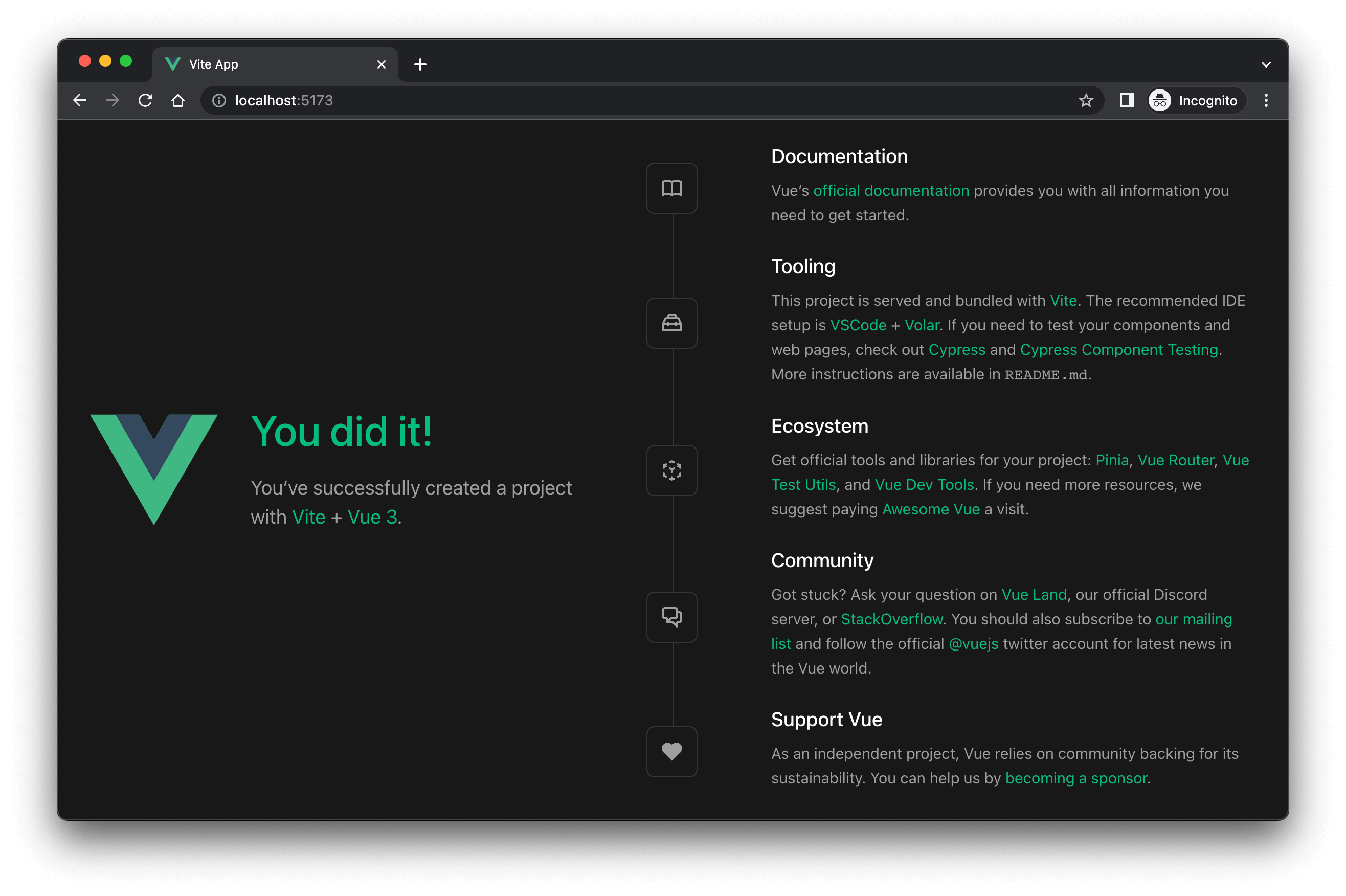Screen dimensions: 1346x896
Task: Open the side panel icon
Action: (1126, 101)
